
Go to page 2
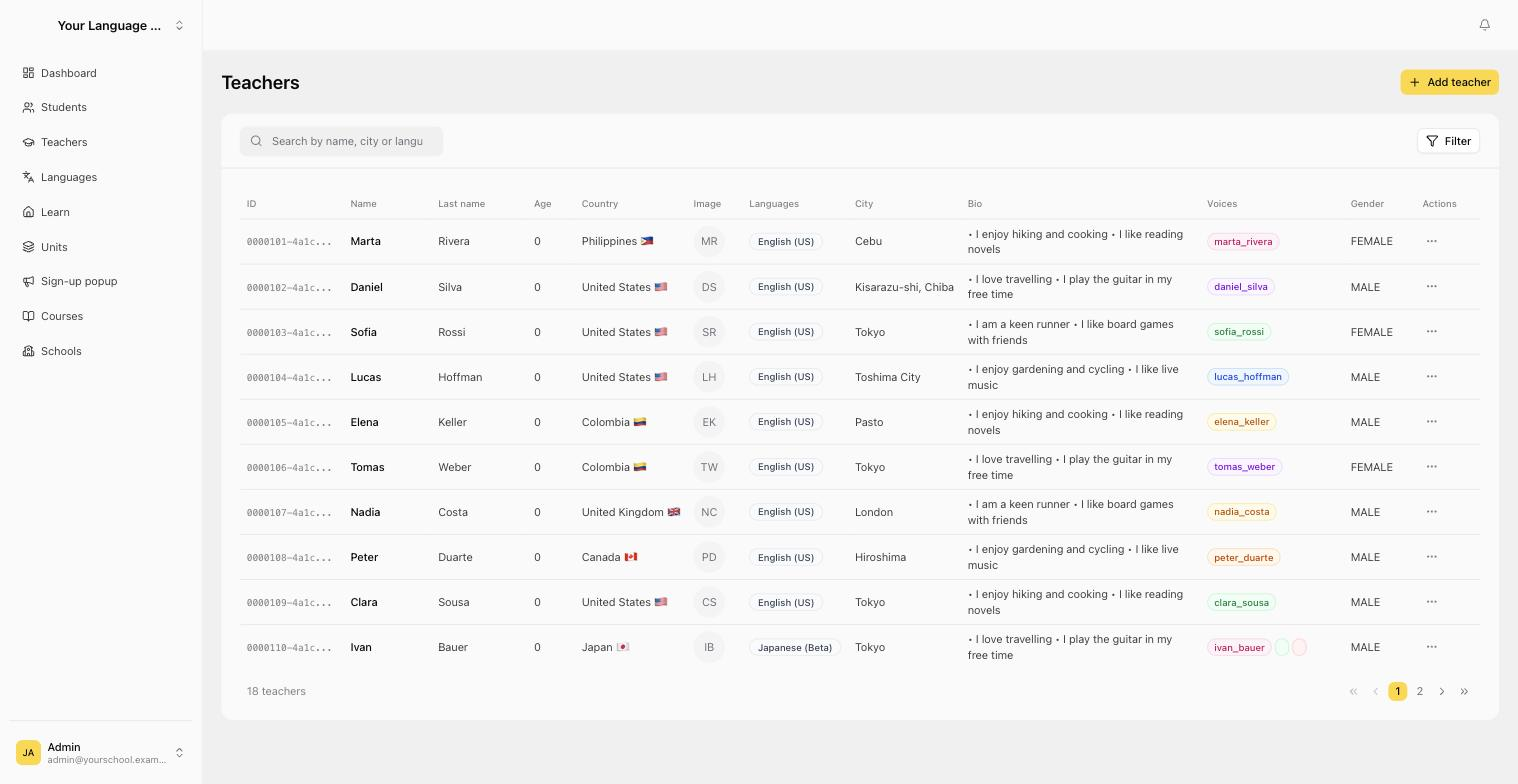click(x=1419, y=691)
